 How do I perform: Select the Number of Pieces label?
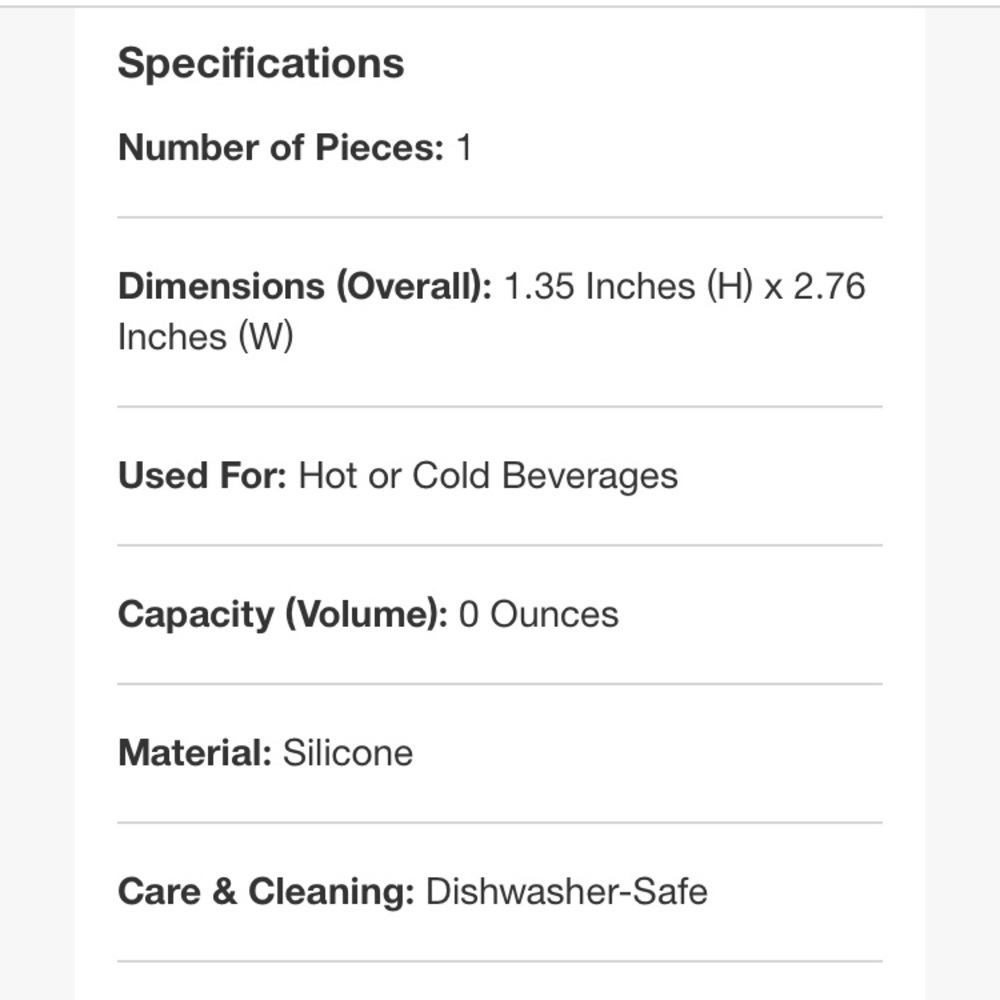point(281,148)
